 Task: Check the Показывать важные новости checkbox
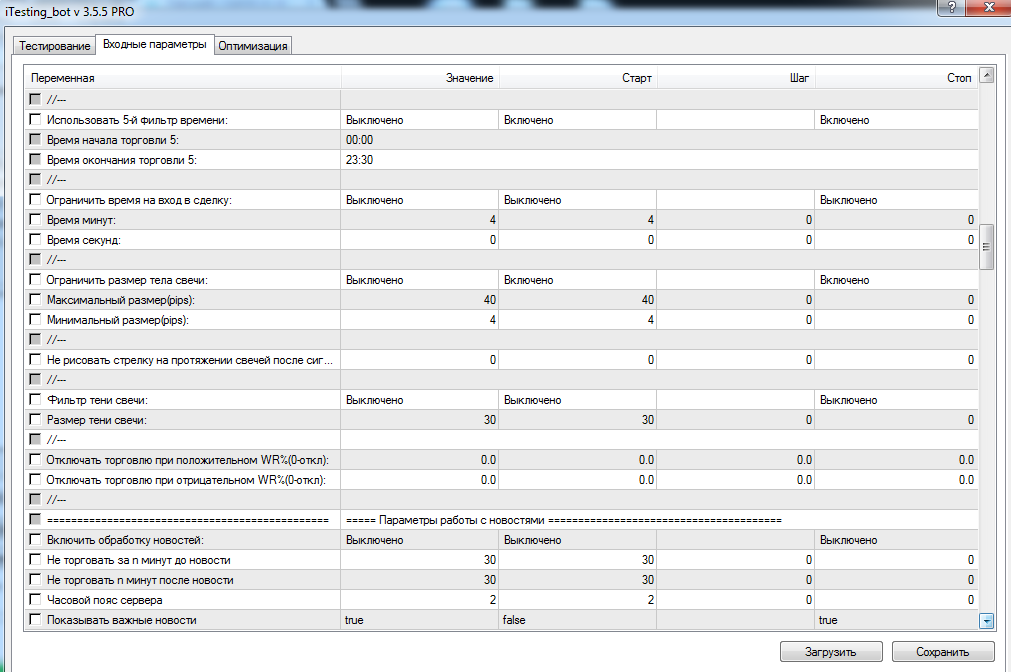tap(36, 620)
